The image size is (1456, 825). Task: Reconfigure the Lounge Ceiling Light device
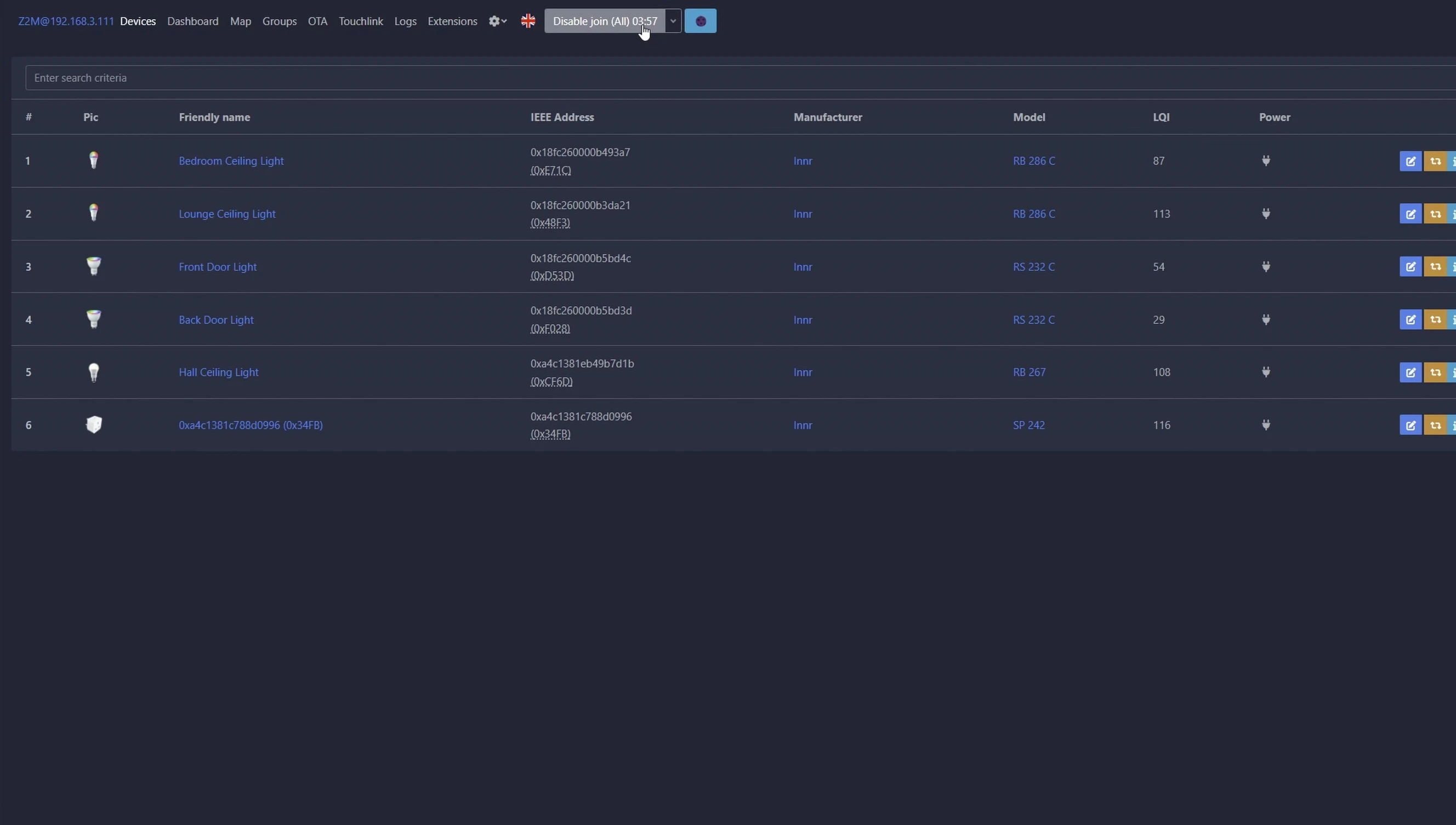coord(1435,214)
